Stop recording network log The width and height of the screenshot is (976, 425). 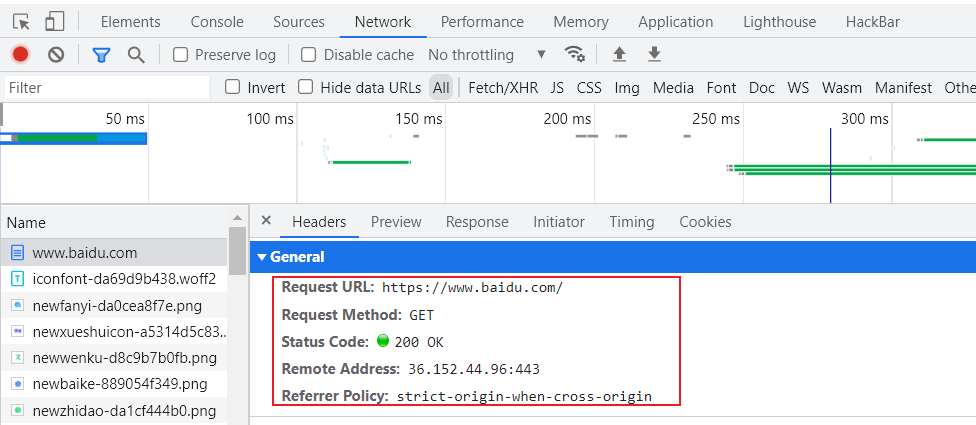[20, 55]
